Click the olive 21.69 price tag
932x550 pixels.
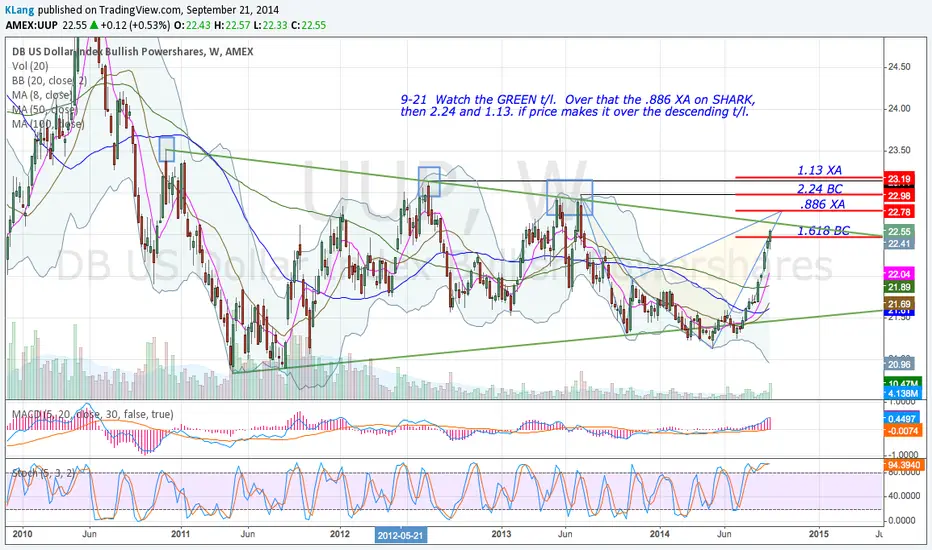[898, 304]
